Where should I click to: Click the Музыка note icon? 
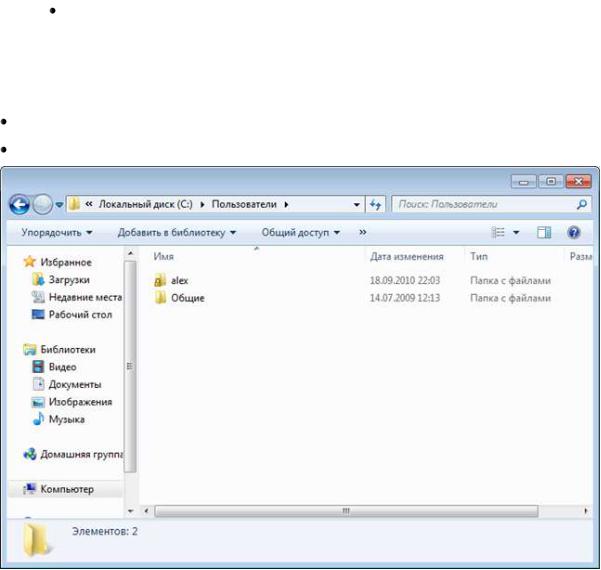click(x=38, y=419)
